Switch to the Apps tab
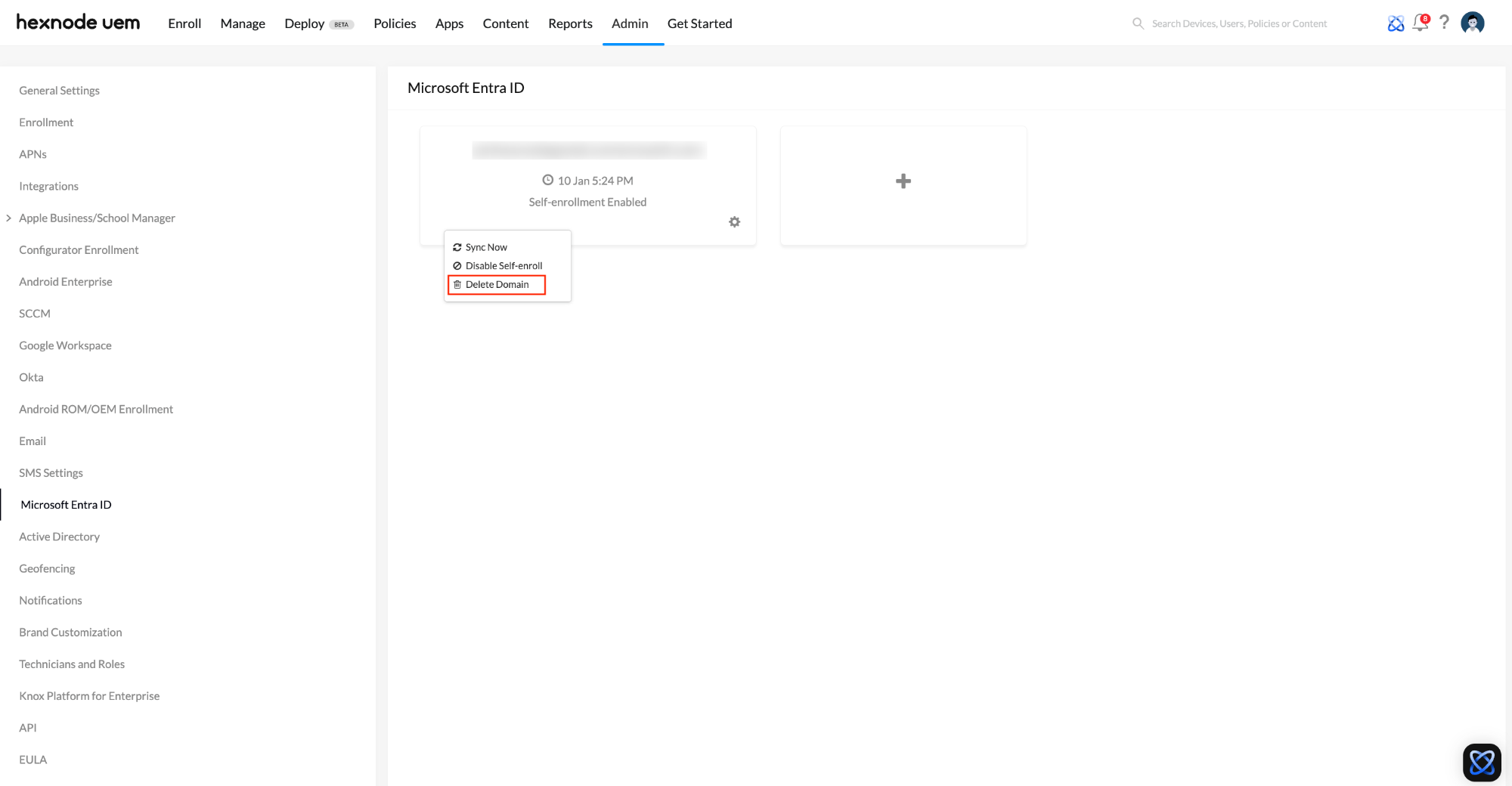The height and width of the screenshot is (786, 1512). point(449,23)
